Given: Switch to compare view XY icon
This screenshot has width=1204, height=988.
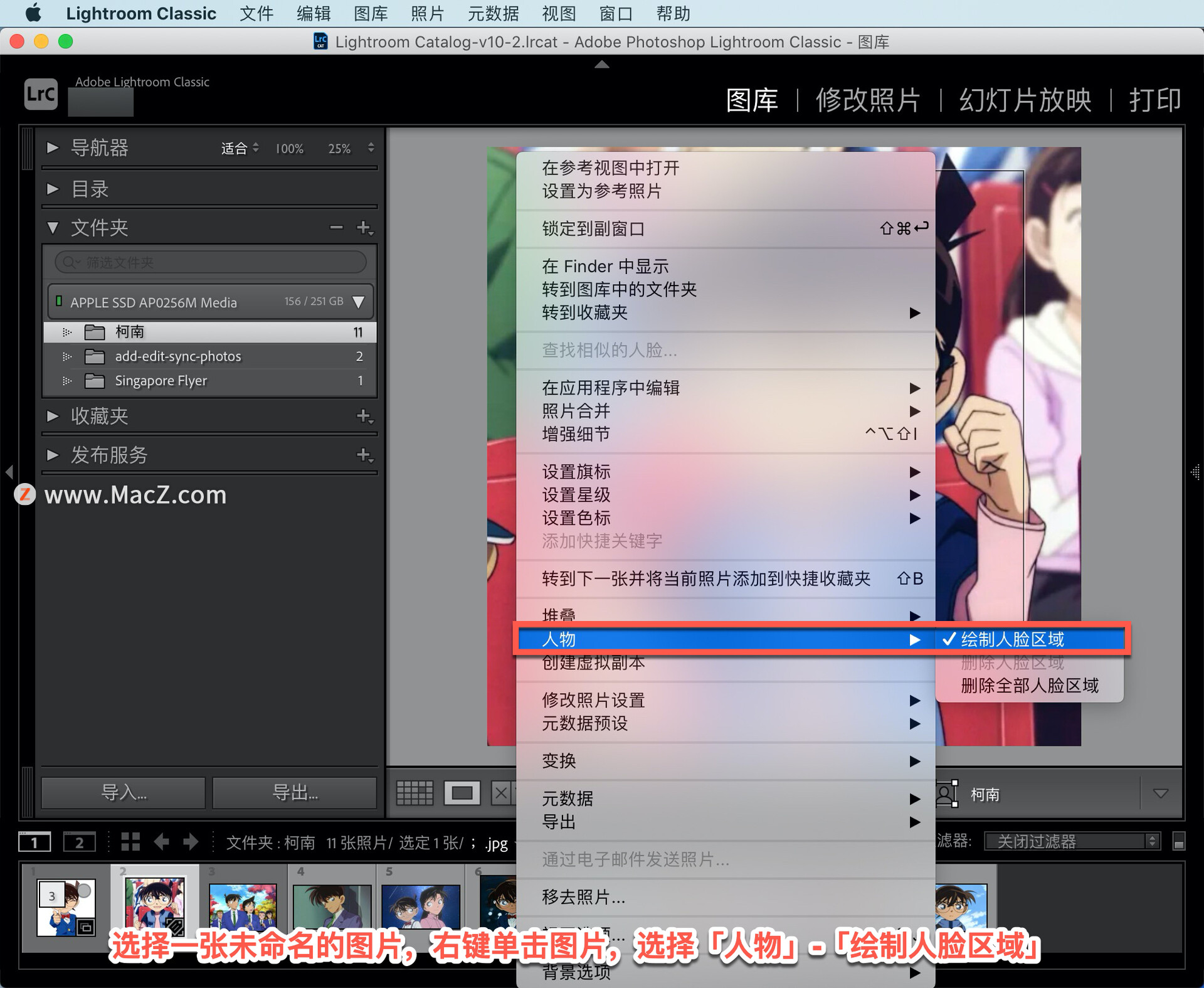Looking at the screenshot, I should click(502, 793).
